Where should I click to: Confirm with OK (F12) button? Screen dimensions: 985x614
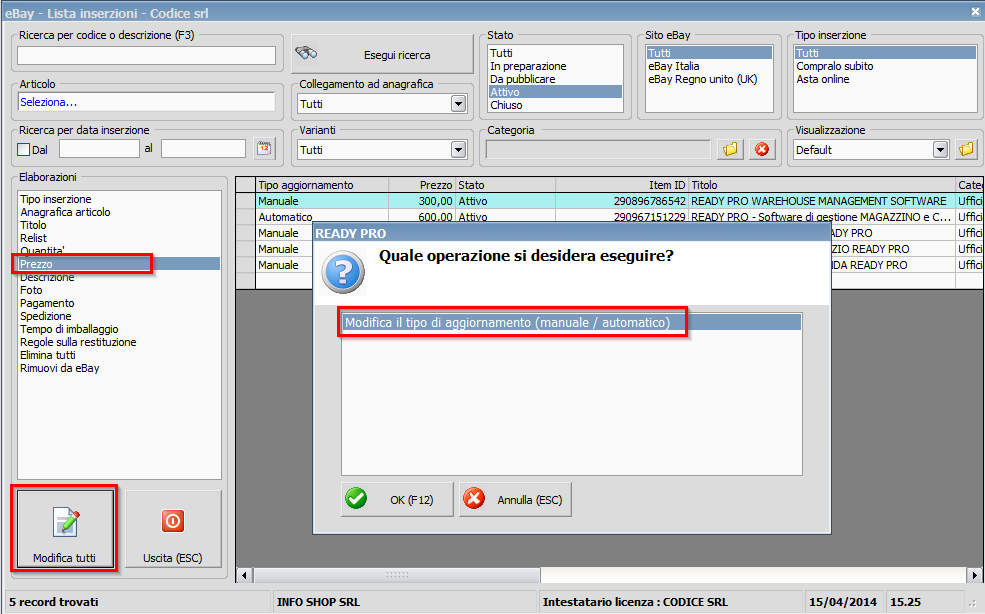tap(397, 500)
